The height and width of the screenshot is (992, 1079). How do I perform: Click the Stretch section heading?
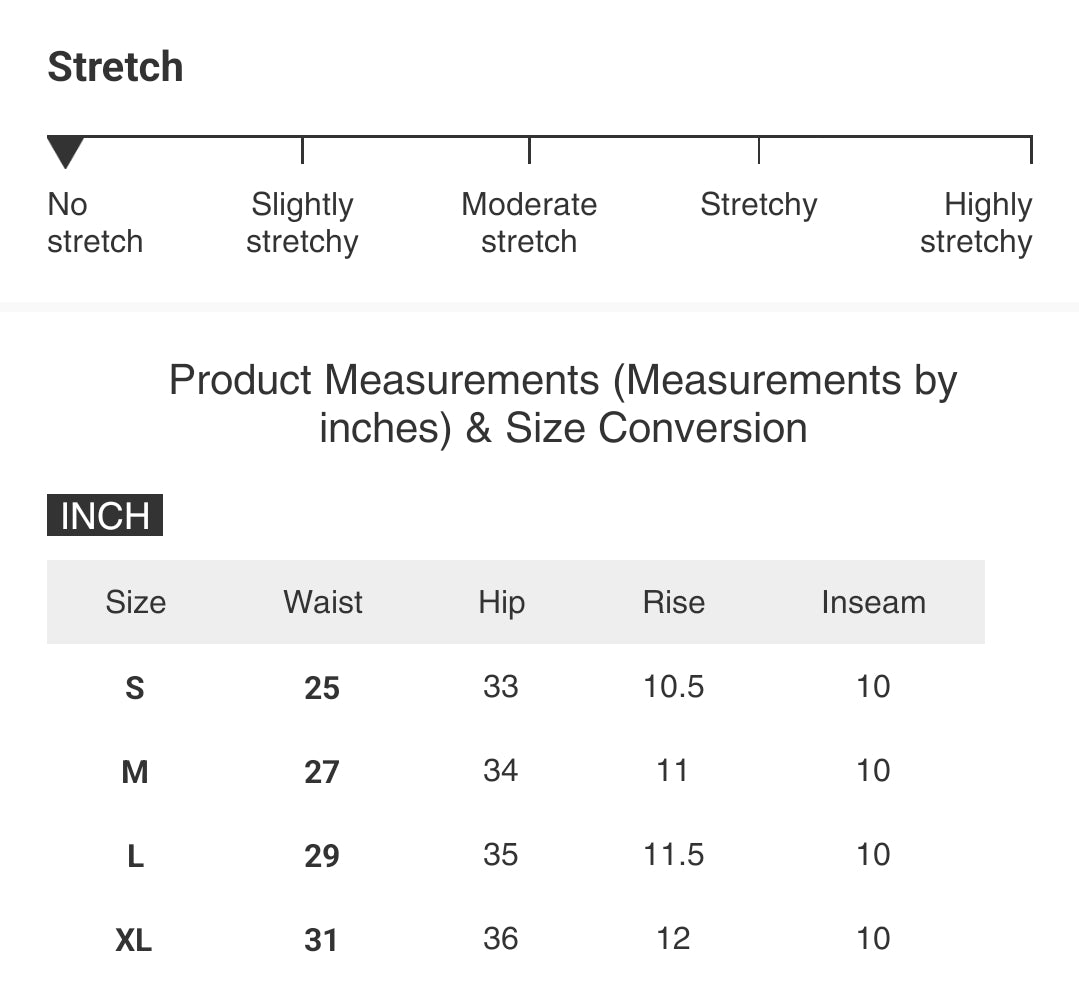click(115, 67)
